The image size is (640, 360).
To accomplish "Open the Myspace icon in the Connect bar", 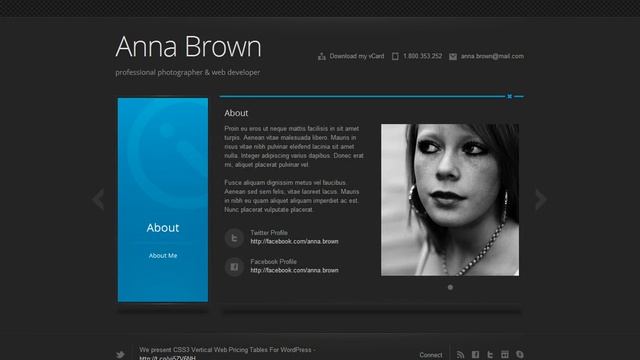I will [x=505, y=355].
